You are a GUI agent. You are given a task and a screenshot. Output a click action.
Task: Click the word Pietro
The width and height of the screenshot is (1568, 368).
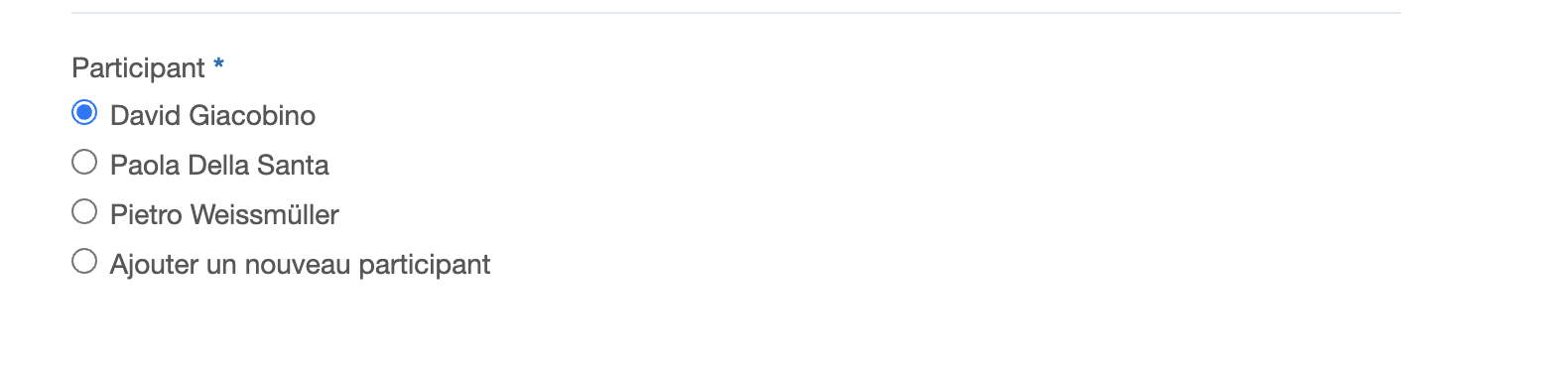[146, 215]
